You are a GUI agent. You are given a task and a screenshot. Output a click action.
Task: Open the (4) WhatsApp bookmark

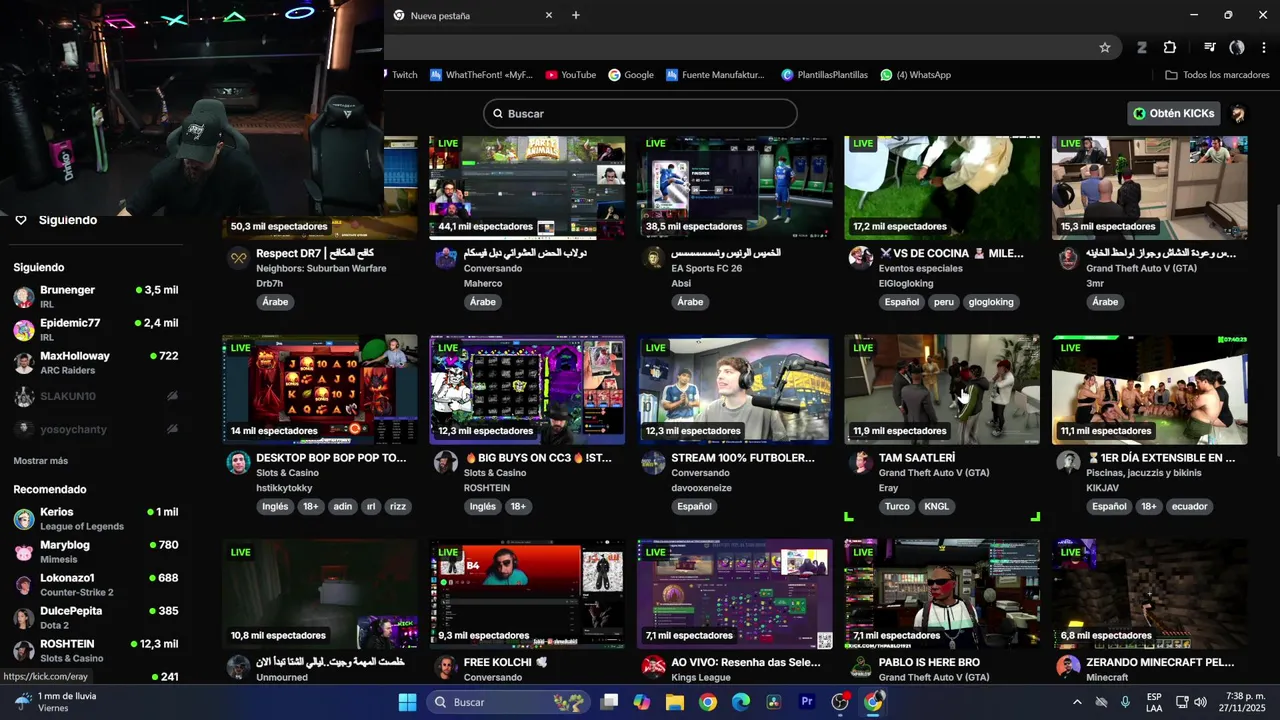pyautogui.click(x=915, y=75)
